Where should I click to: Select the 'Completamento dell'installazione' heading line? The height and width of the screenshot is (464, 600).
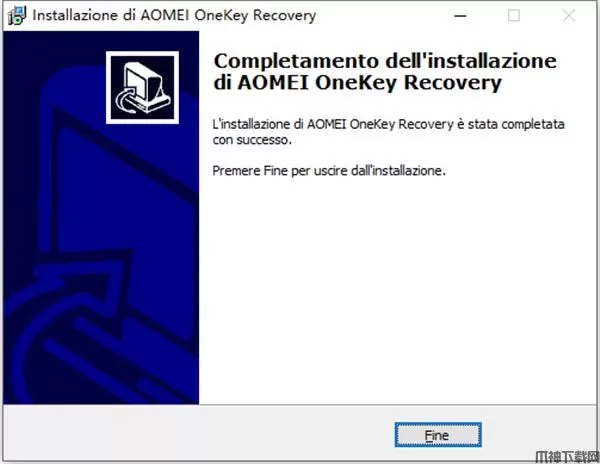(x=385, y=61)
